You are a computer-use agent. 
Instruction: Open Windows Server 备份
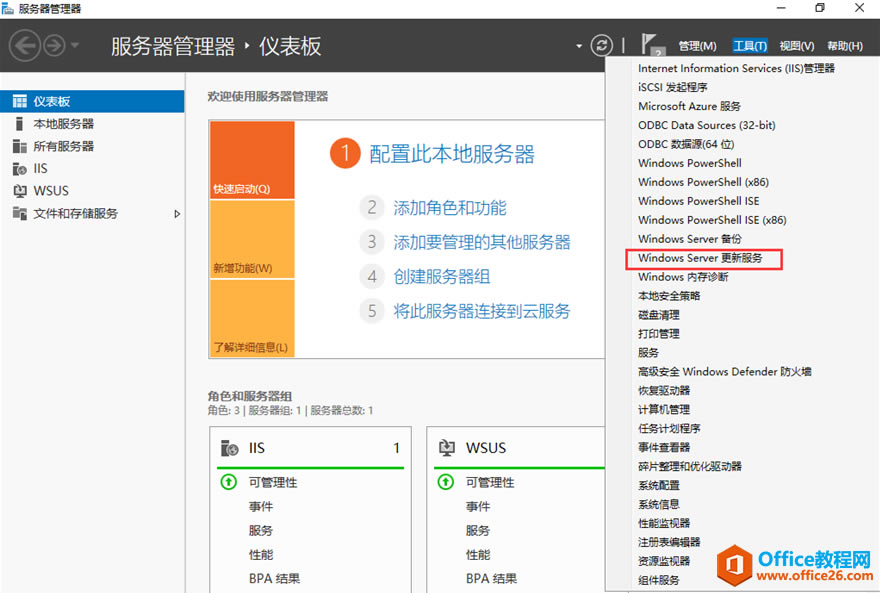690,239
